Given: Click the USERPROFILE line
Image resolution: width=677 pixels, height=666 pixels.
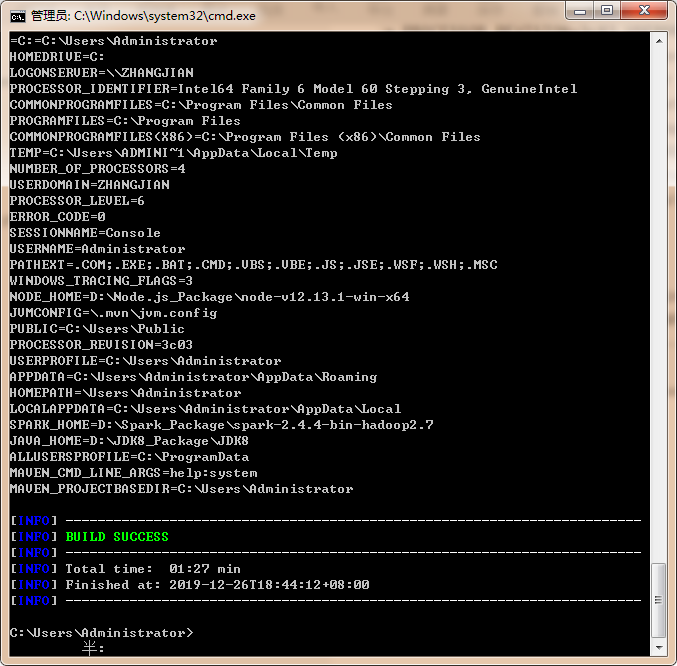Looking at the screenshot, I should click(146, 360).
